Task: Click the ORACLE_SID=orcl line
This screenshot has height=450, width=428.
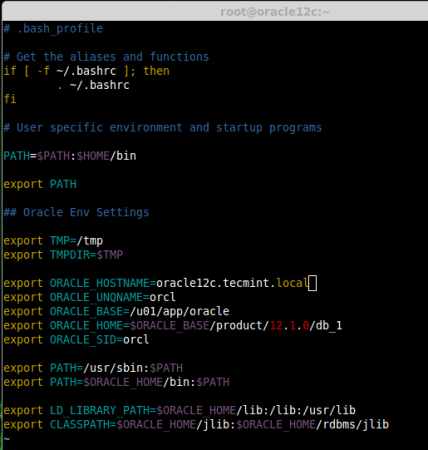Action: click(x=76, y=340)
